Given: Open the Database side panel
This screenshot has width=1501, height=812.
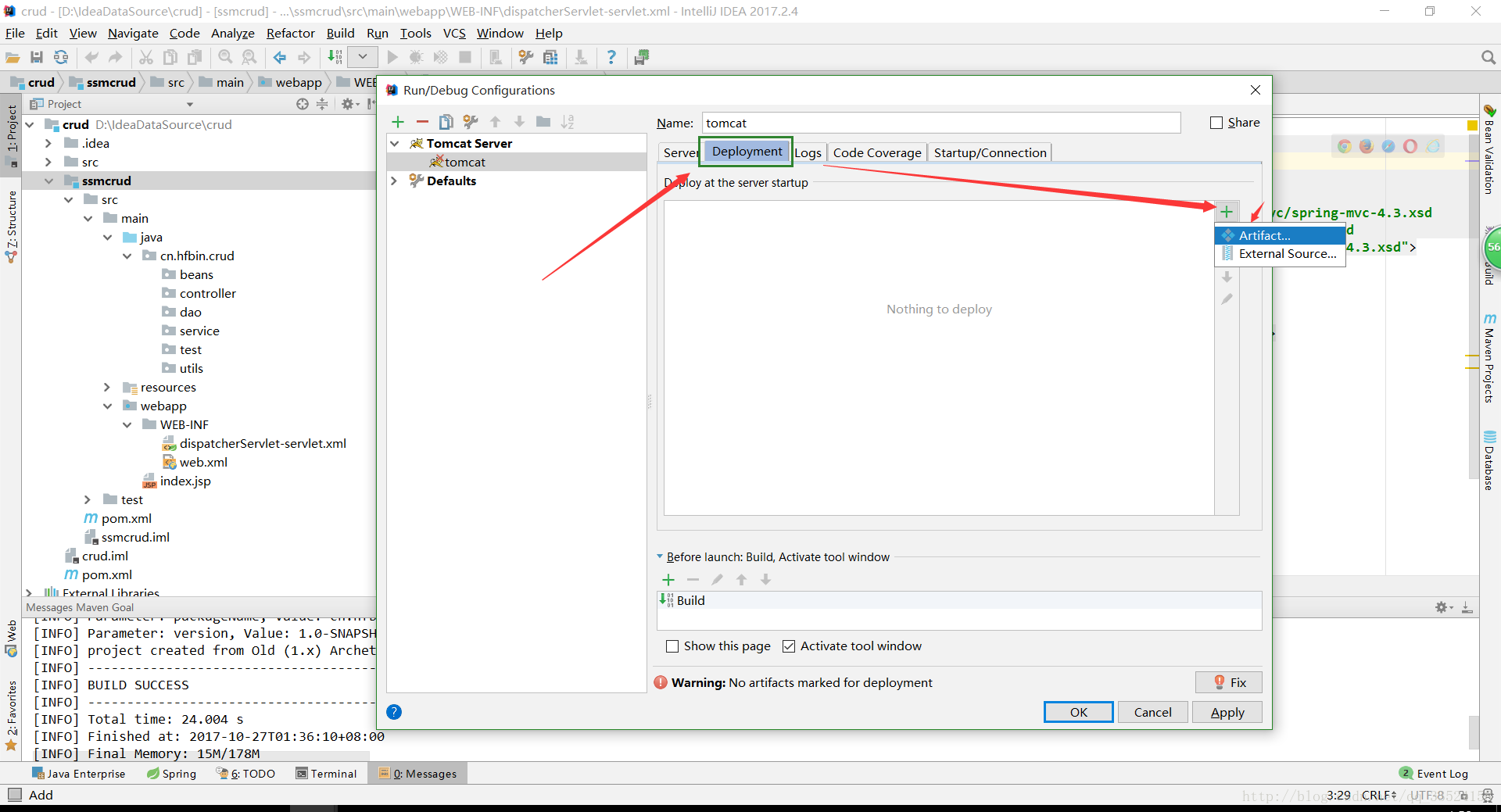Looking at the screenshot, I should tap(1489, 461).
